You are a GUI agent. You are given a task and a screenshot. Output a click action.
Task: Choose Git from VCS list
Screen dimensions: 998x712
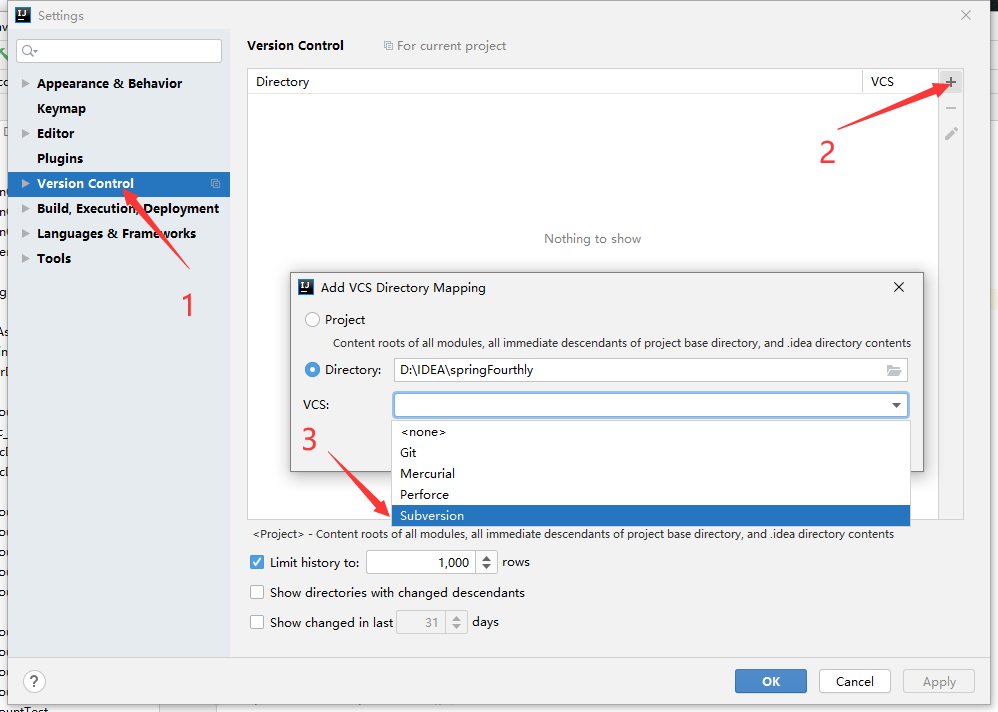[650, 453]
